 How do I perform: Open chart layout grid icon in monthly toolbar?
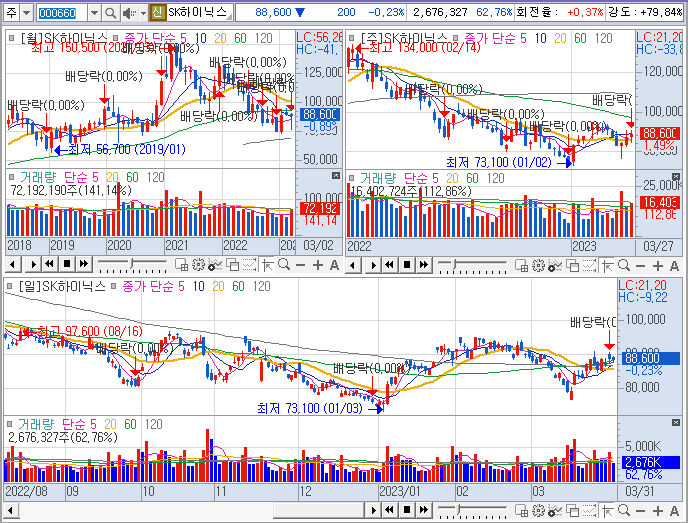click(x=181, y=265)
